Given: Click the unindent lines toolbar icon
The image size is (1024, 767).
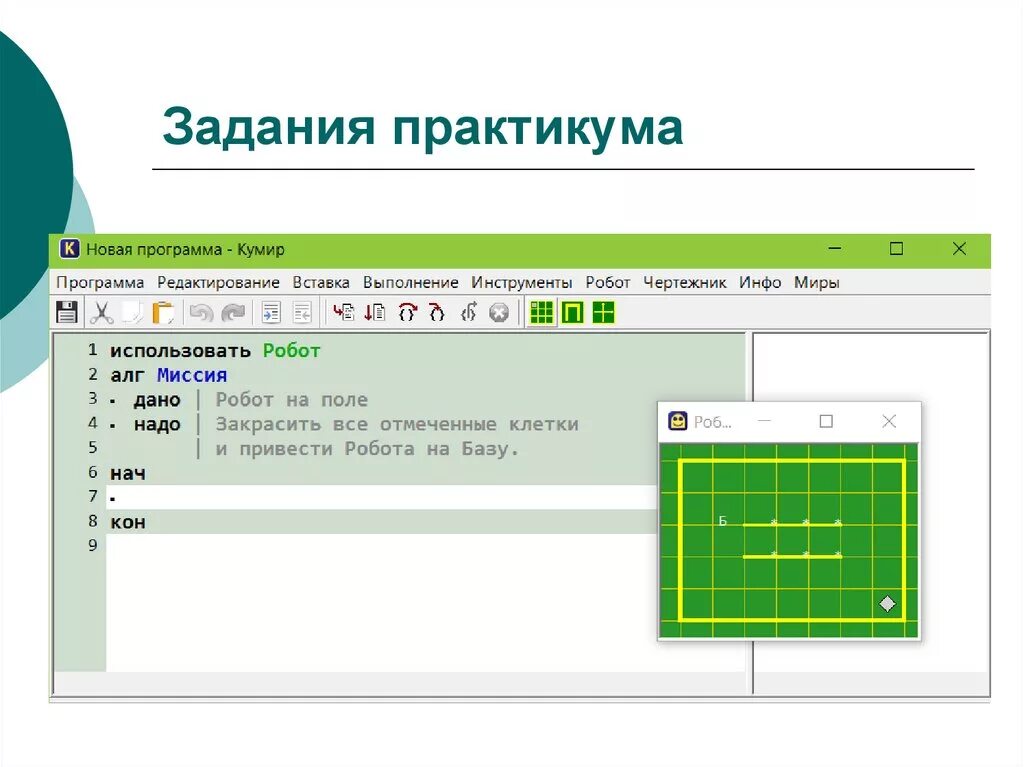Looking at the screenshot, I should coord(302,312).
